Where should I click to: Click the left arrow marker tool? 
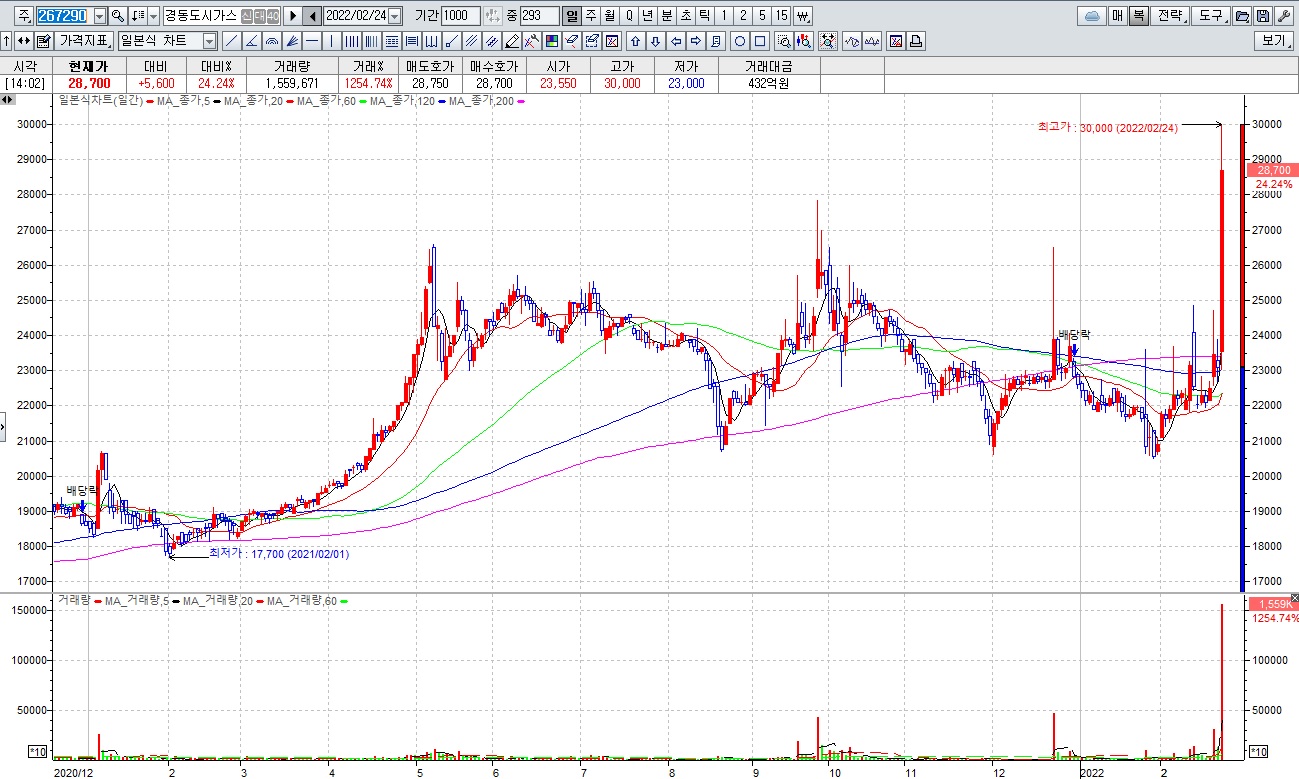(676, 41)
